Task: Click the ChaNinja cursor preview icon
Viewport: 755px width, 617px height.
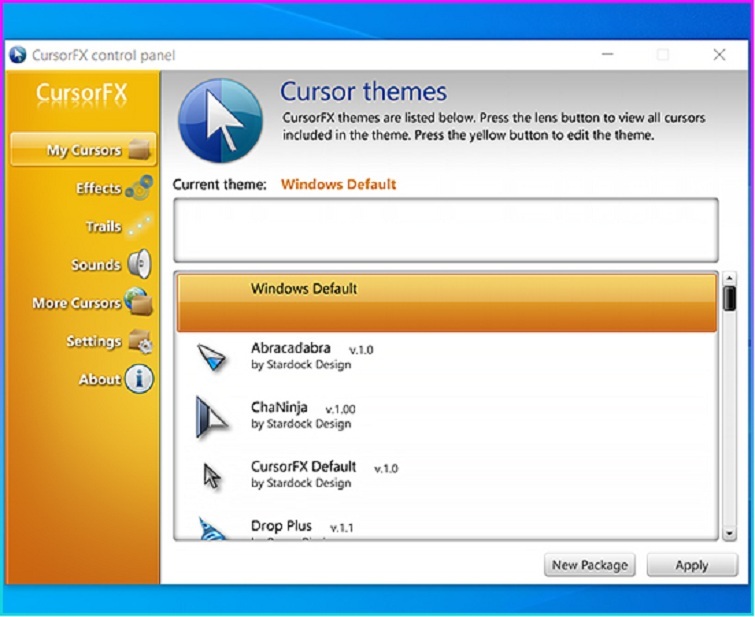Action: (212, 416)
